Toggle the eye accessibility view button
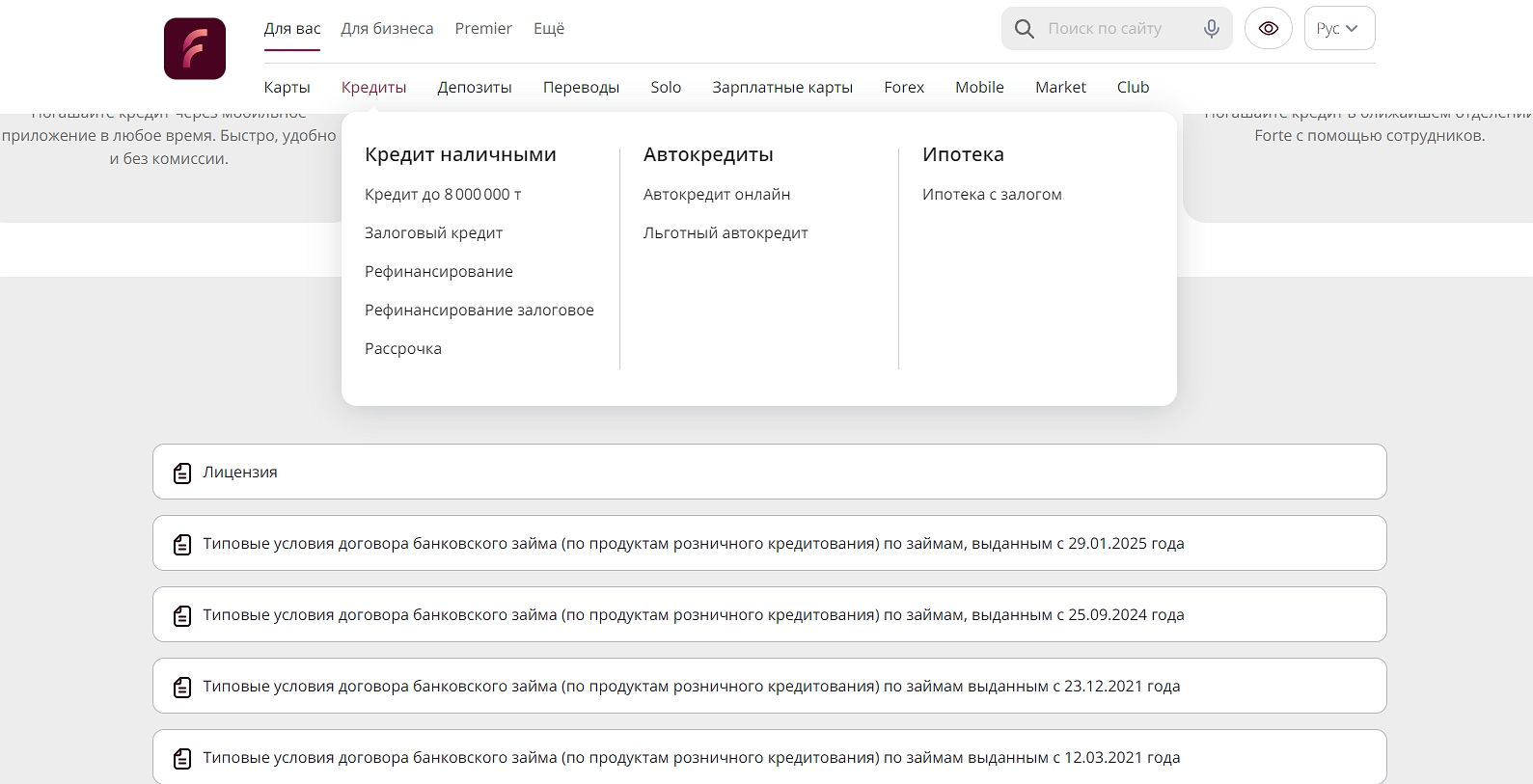Image resolution: width=1533 pixels, height=784 pixels. [x=1269, y=29]
